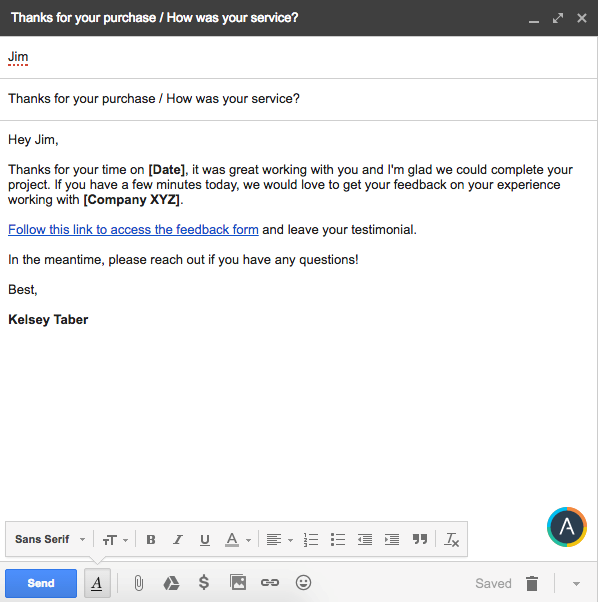Screen dimensions: 598x602
Task: Discard draft with the trash icon
Action: tap(532, 583)
